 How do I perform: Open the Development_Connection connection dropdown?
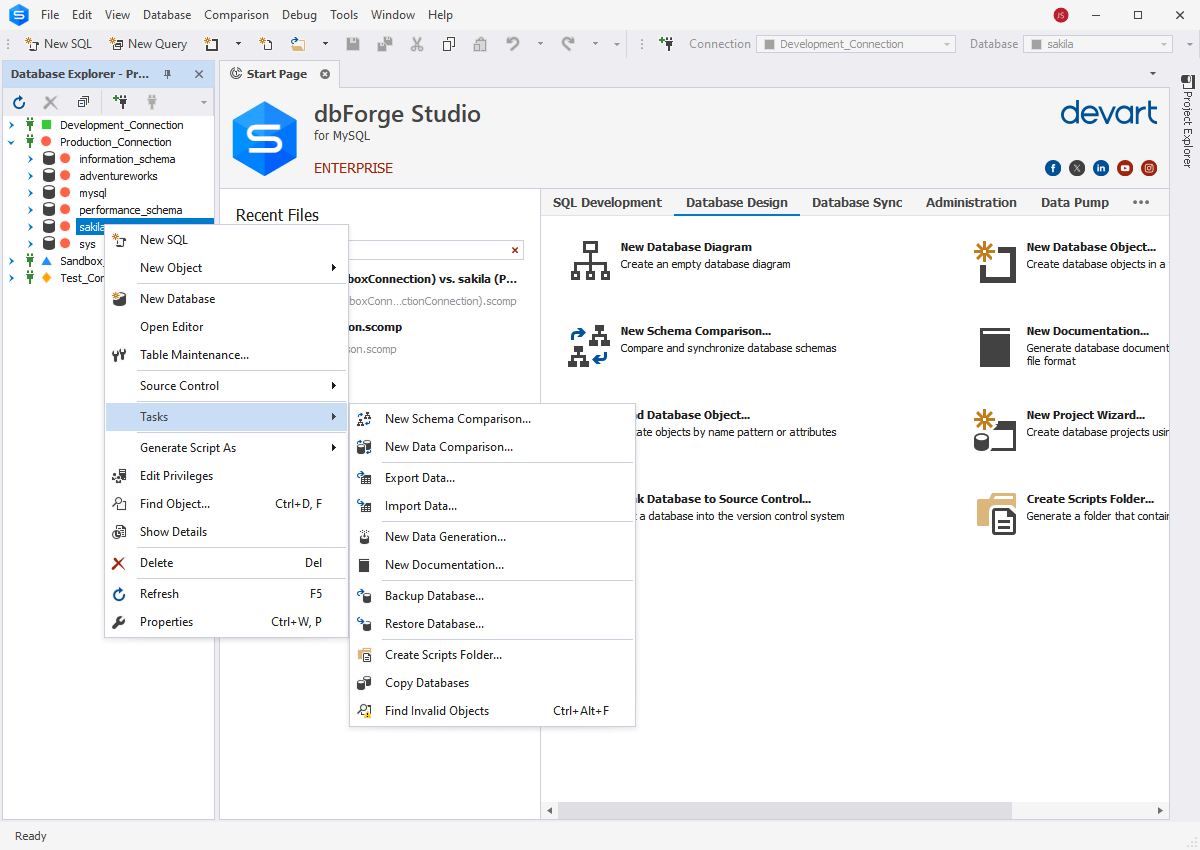click(948, 43)
